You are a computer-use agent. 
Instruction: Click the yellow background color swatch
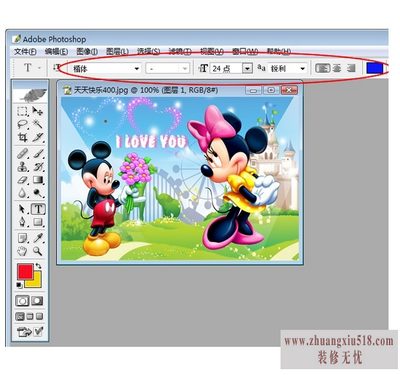(x=36, y=282)
